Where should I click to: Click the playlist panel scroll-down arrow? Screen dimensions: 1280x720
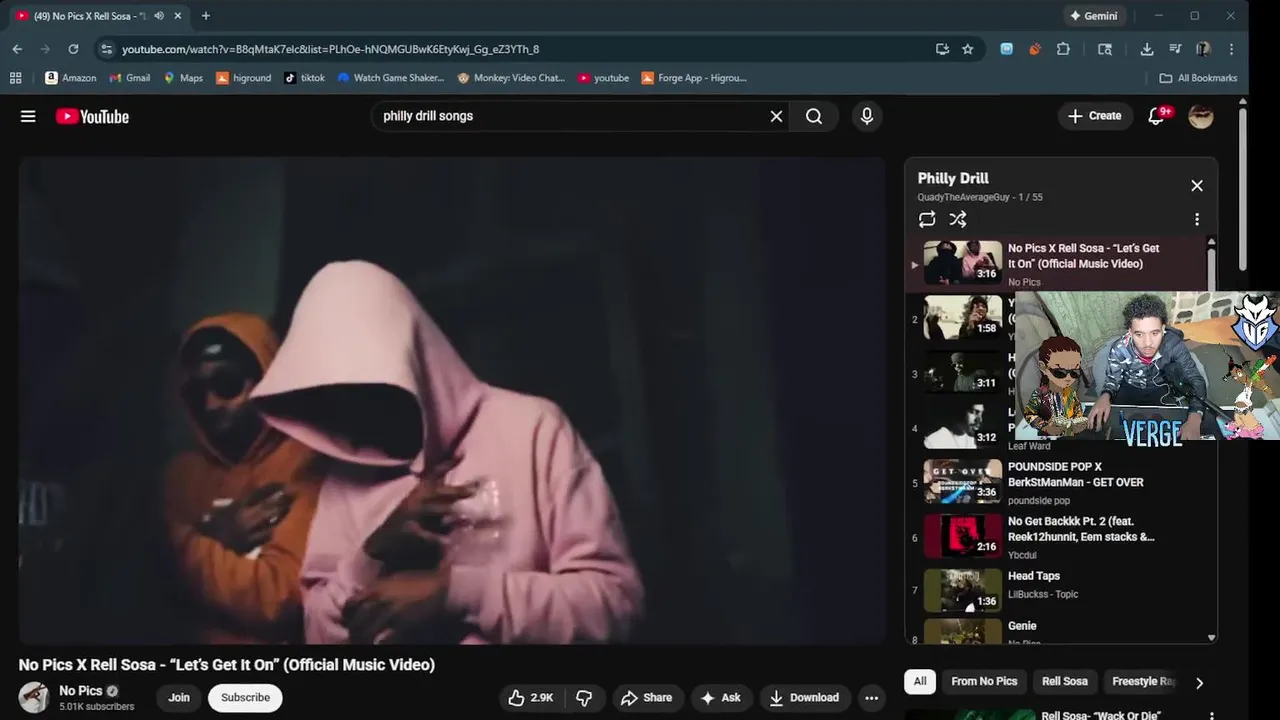click(1212, 638)
